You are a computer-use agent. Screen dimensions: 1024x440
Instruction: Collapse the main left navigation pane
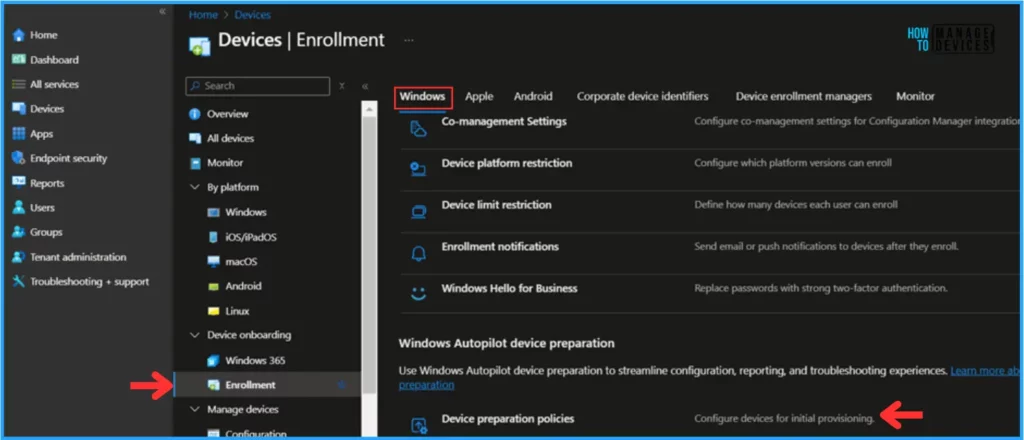click(x=162, y=11)
